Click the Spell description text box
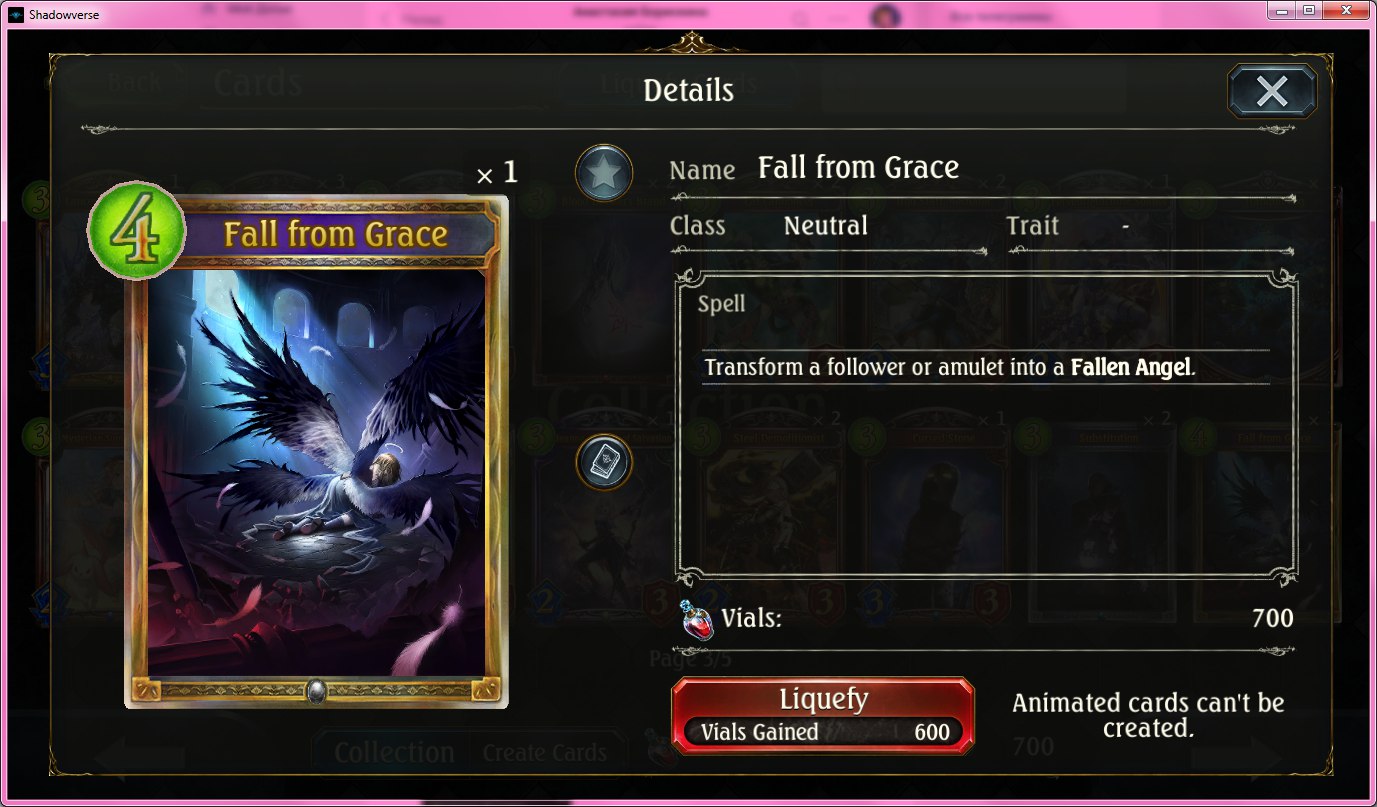Viewport: 1377px width, 807px height. click(x=986, y=427)
